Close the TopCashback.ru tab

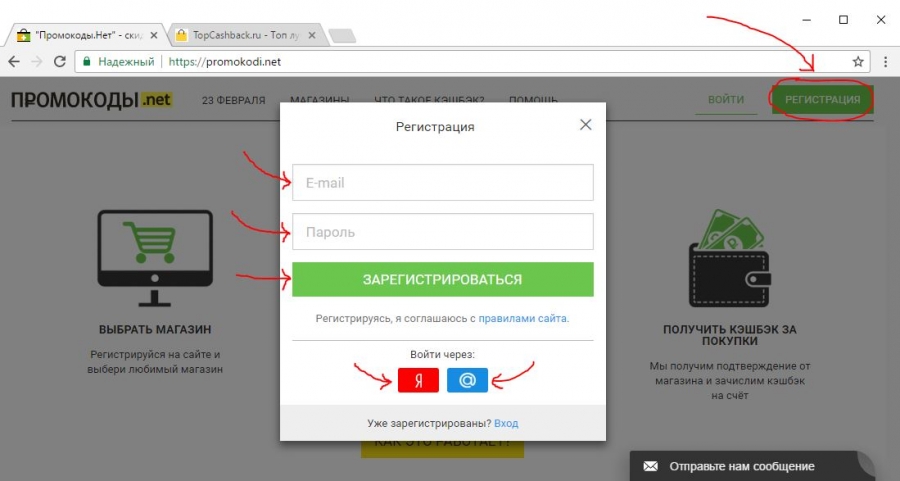click(x=312, y=35)
